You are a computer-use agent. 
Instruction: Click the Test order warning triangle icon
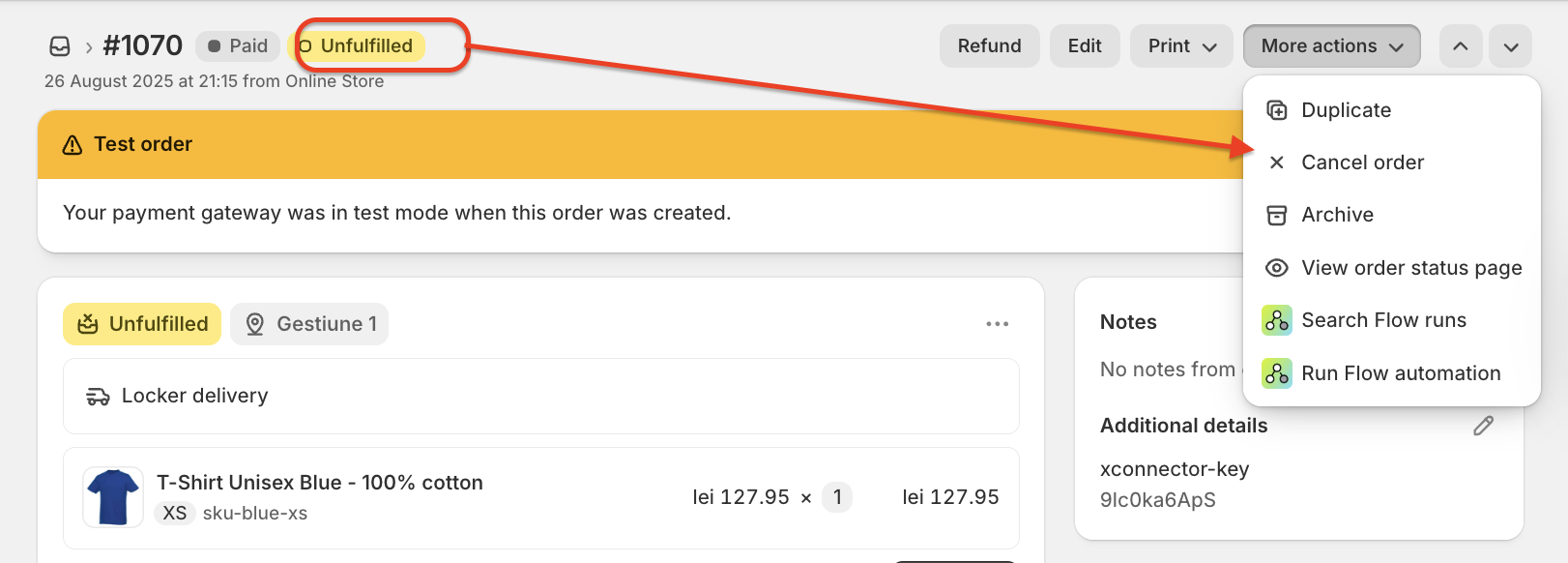73,145
